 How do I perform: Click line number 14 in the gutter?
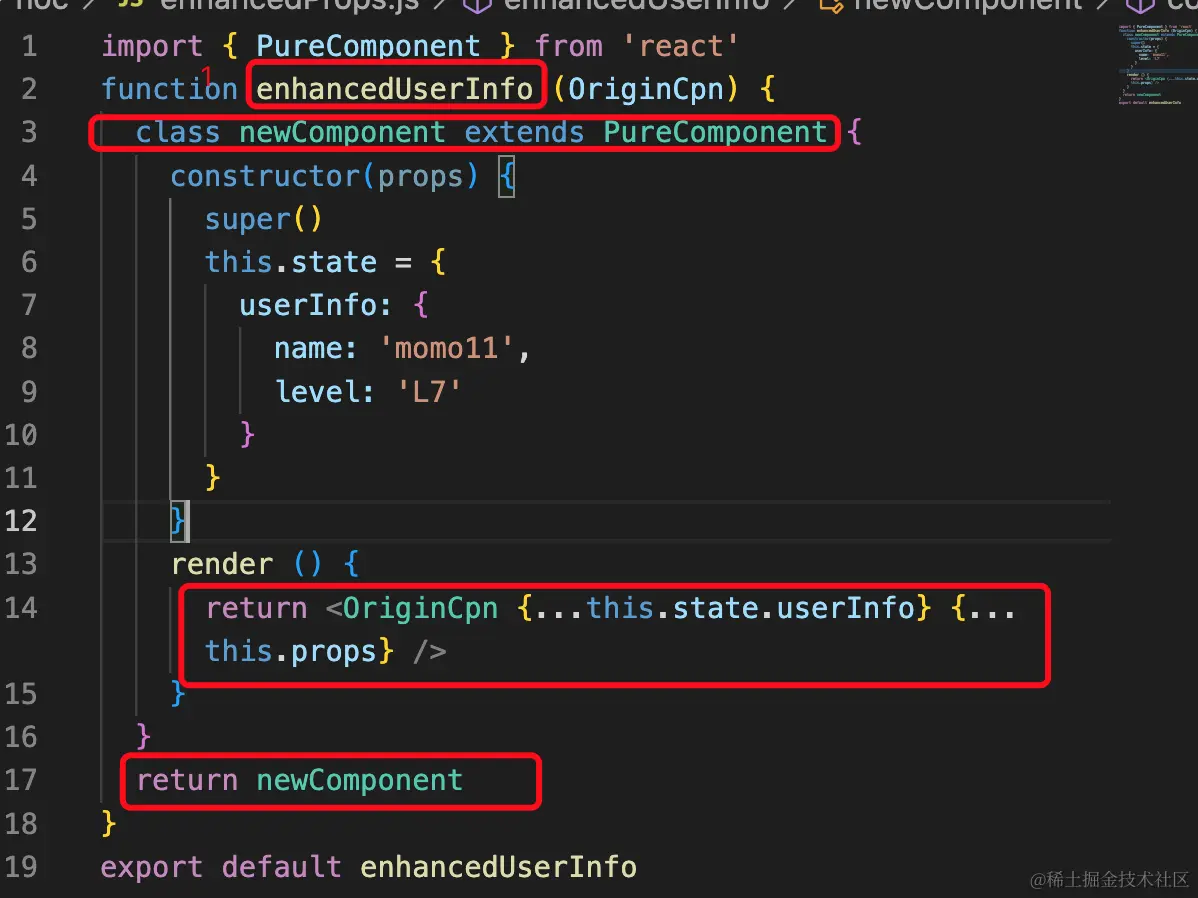(21, 608)
